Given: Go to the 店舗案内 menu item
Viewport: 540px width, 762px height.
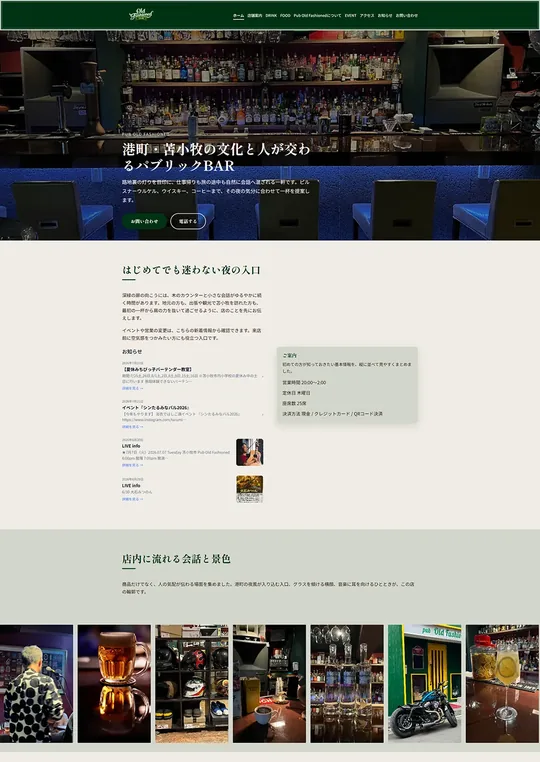Looking at the screenshot, I should point(255,16).
